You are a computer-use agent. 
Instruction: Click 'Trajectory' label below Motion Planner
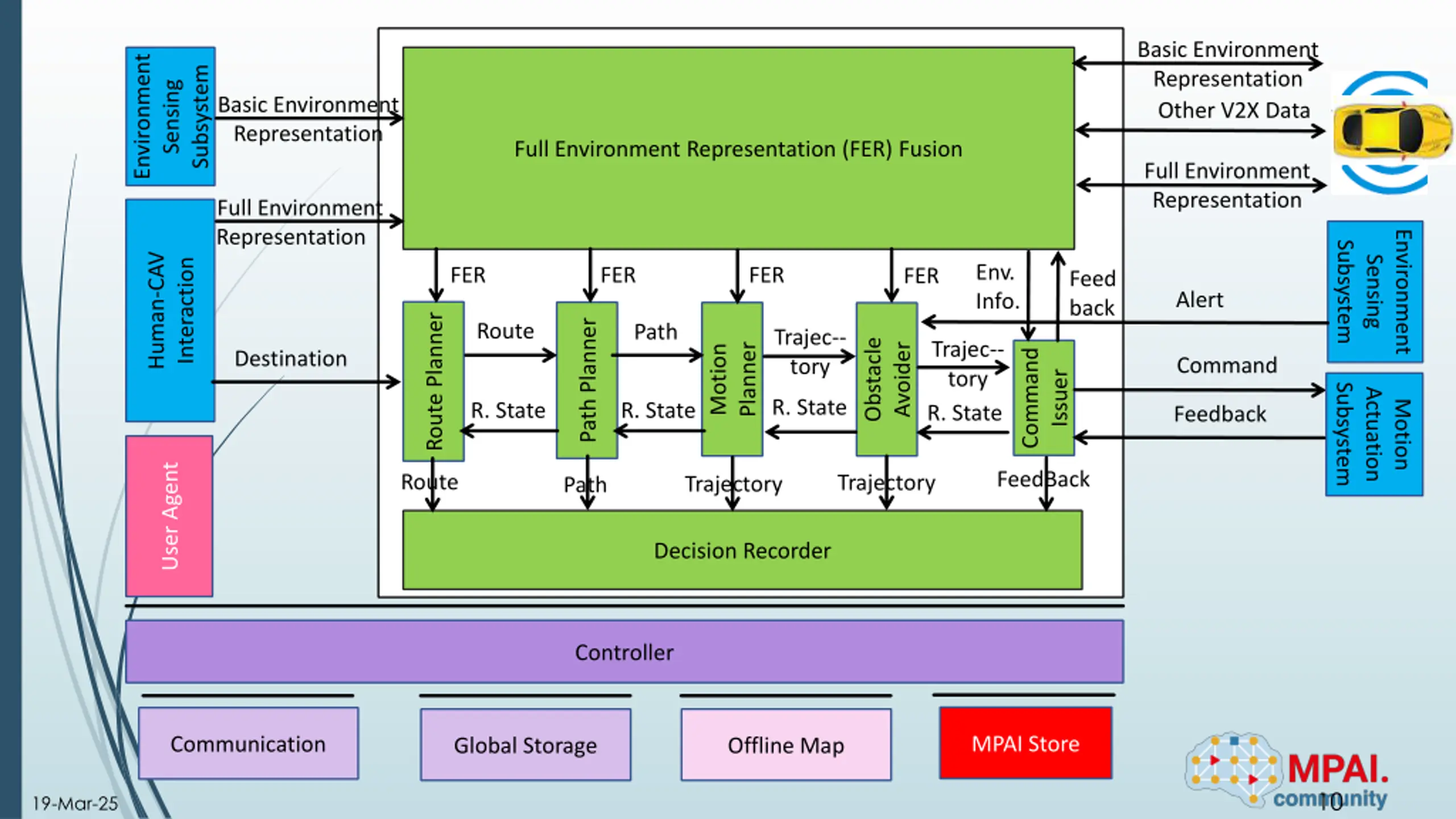click(734, 484)
